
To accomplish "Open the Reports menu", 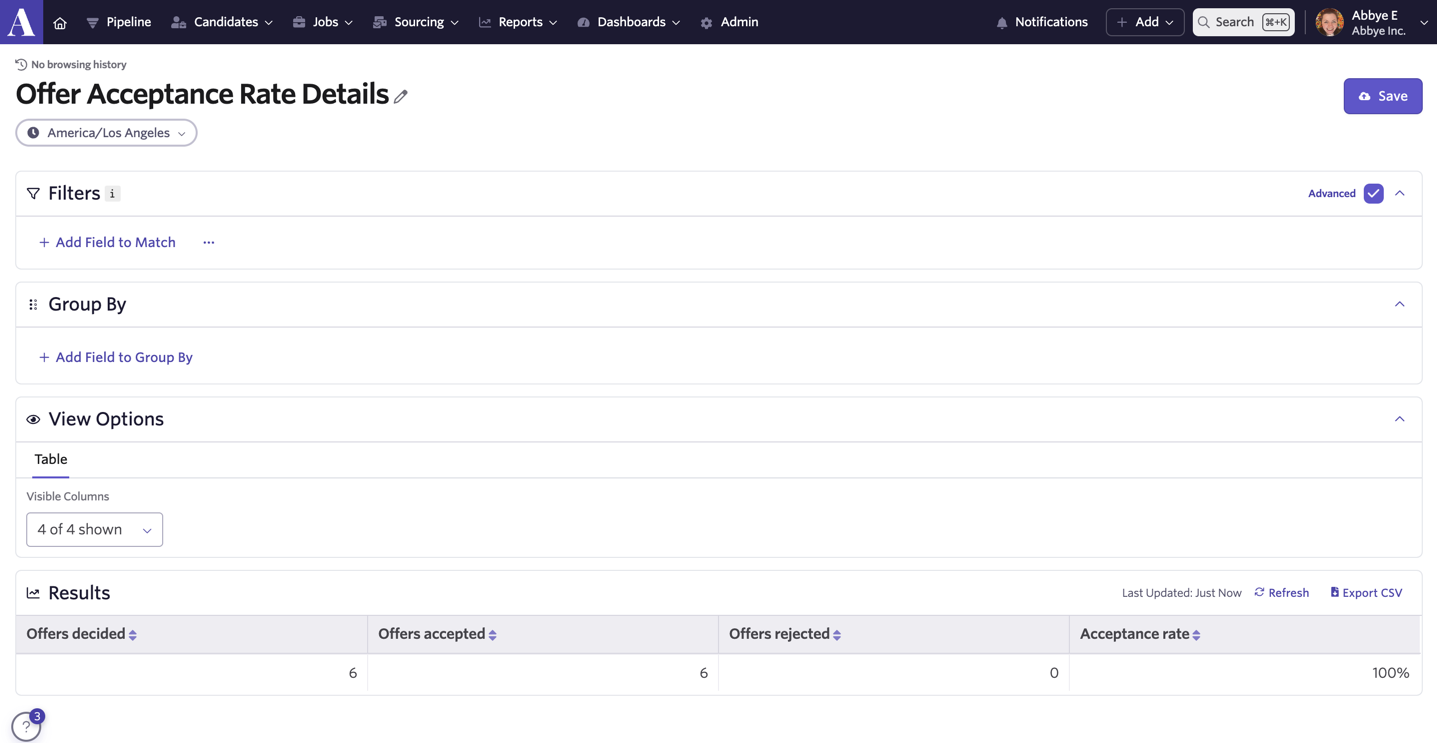I will (518, 22).
